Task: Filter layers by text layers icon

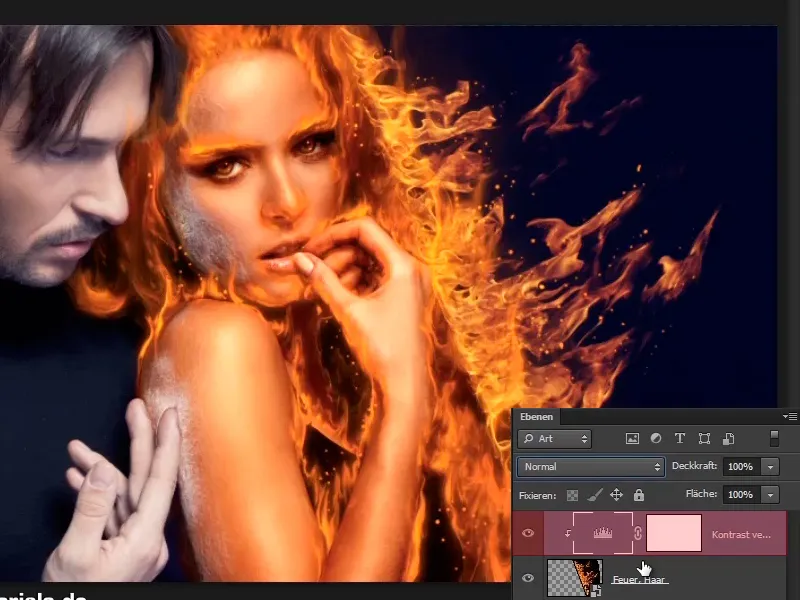Action: (680, 439)
